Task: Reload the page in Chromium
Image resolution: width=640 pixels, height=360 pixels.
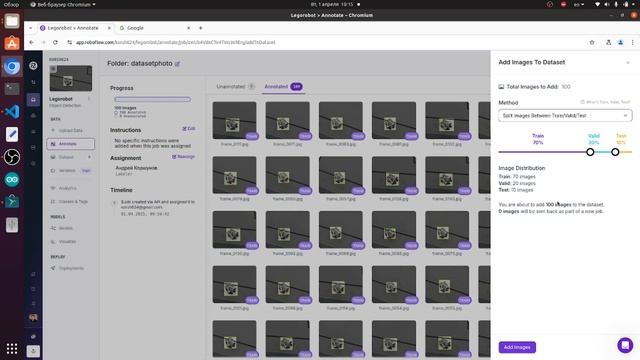Action: (x=56, y=42)
